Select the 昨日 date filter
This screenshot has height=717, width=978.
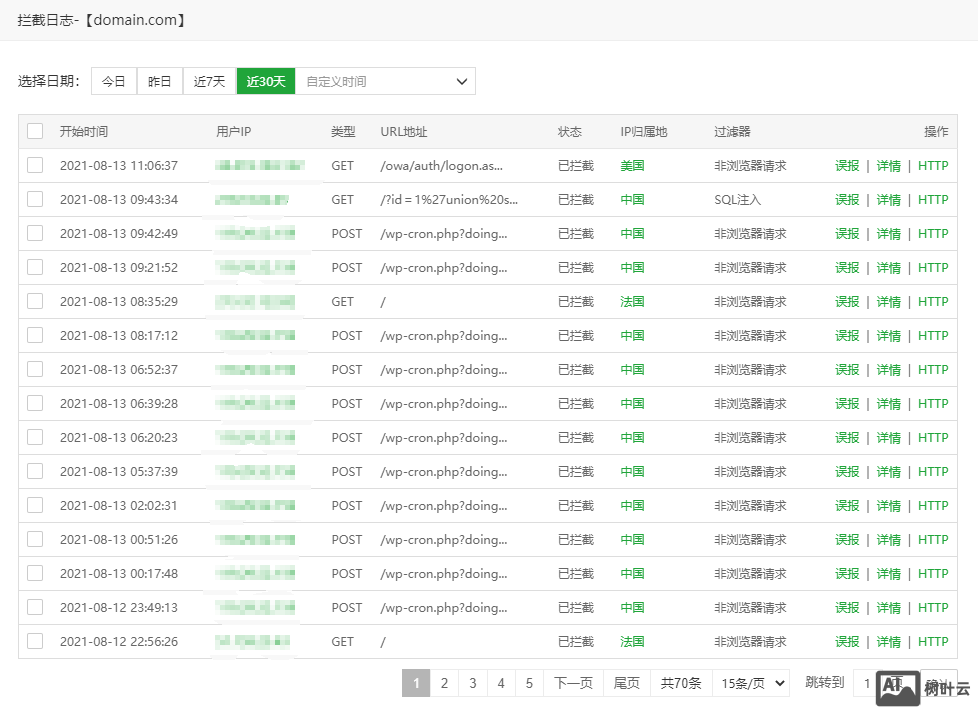point(159,81)
